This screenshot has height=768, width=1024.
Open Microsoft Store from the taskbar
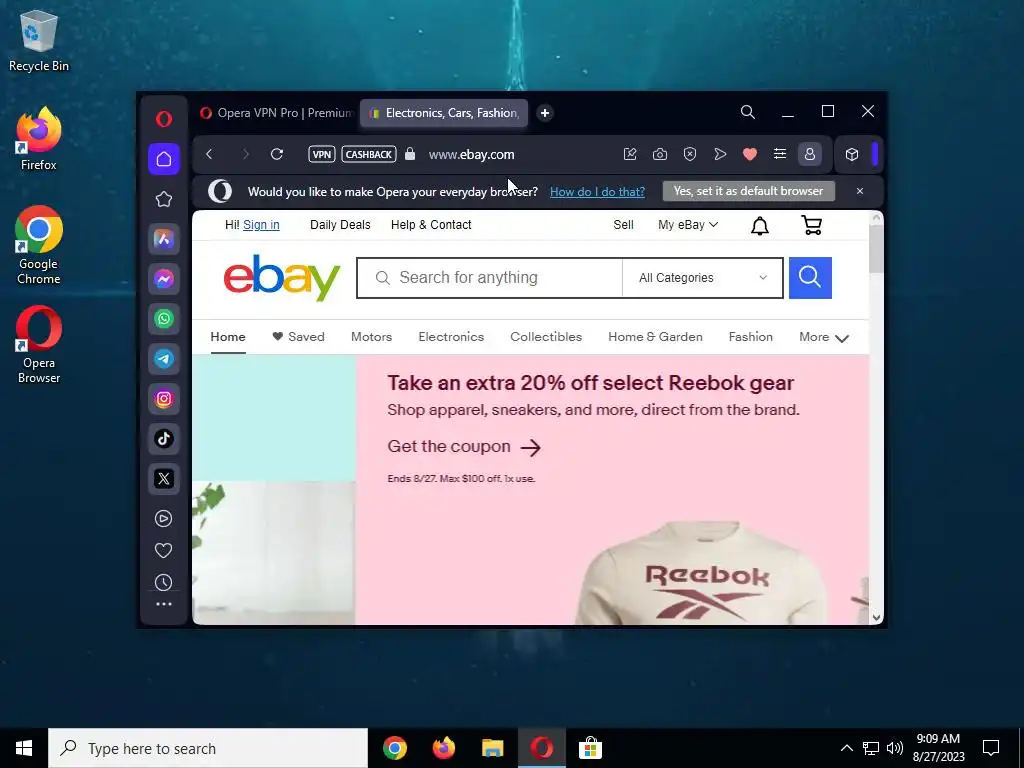[590, 748]
